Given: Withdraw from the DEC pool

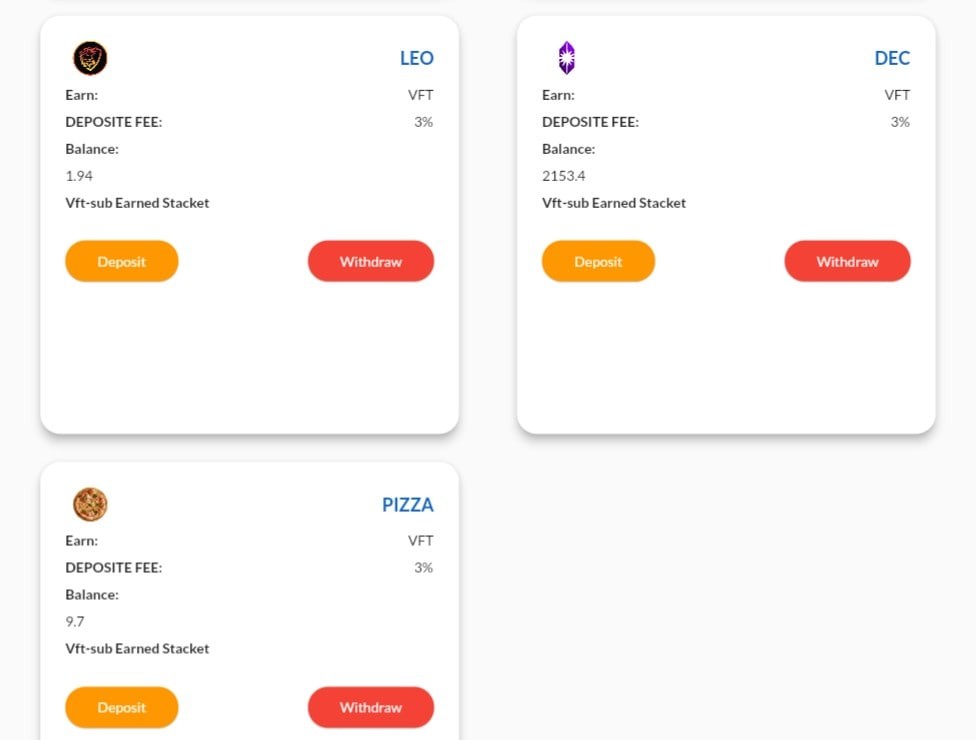Looking at the screenshot, I should (x=847, y=261).
